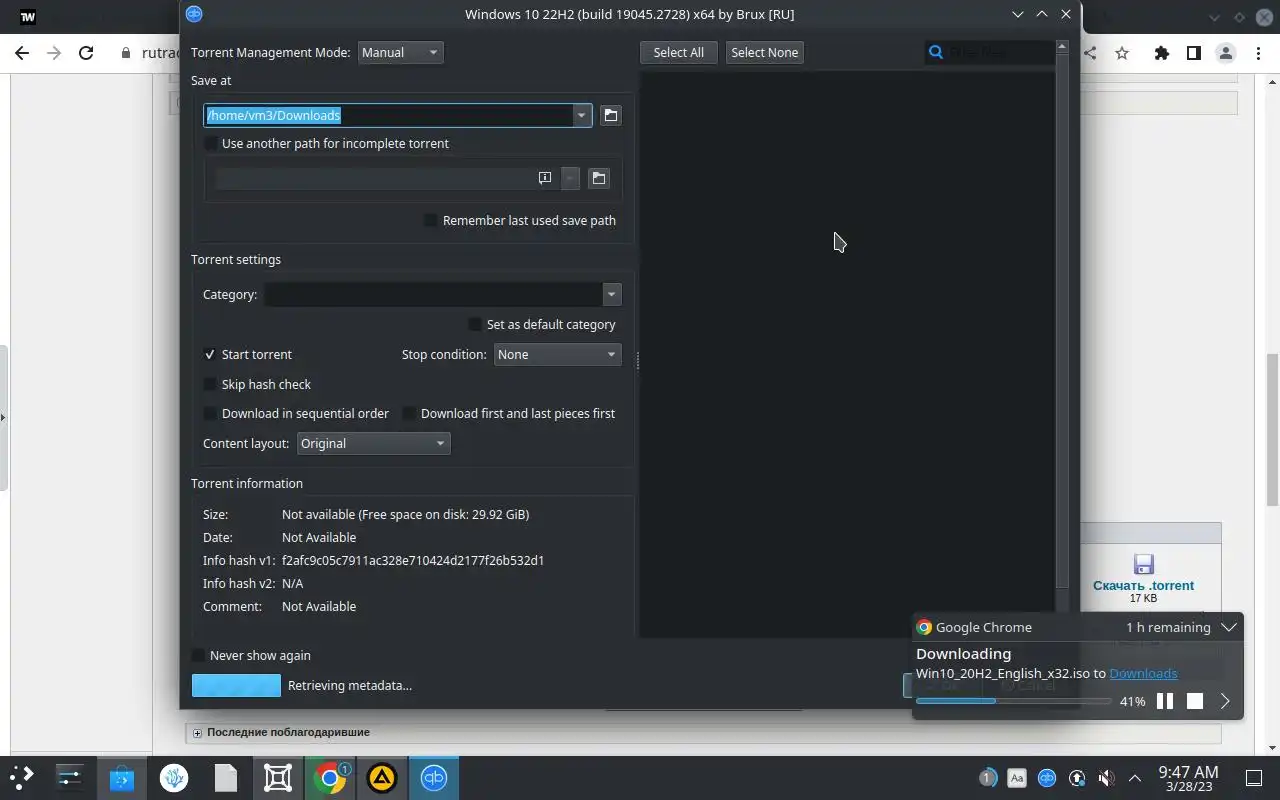Screen dimensions: 1280x800
Task: Click the 41% download progress bar
Action: coord(1013,701)
